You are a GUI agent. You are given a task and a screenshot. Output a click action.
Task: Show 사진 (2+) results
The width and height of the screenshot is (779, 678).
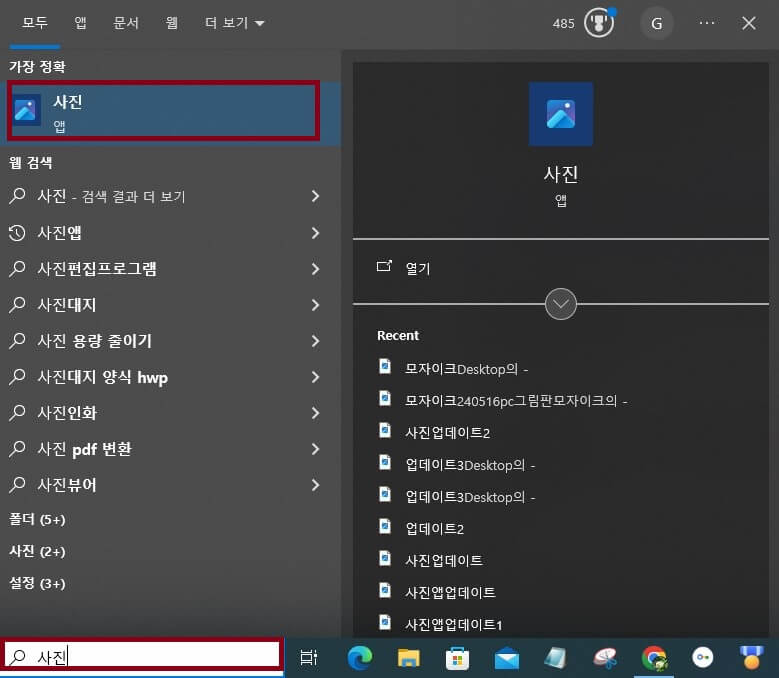click(x=37, y=551)
